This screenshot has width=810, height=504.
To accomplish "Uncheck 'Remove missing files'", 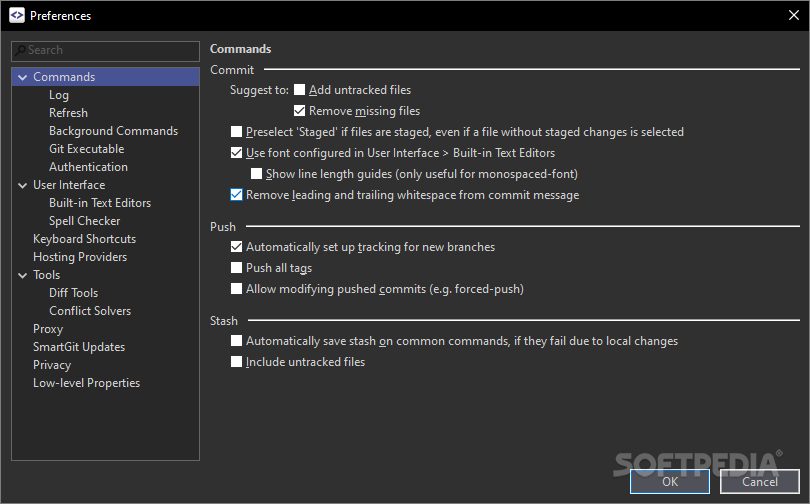I will [300, 111].
